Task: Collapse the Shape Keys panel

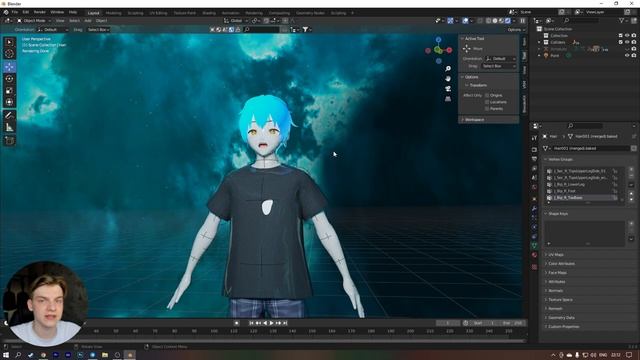Action: pyautogui.click(x=558, y=214)
